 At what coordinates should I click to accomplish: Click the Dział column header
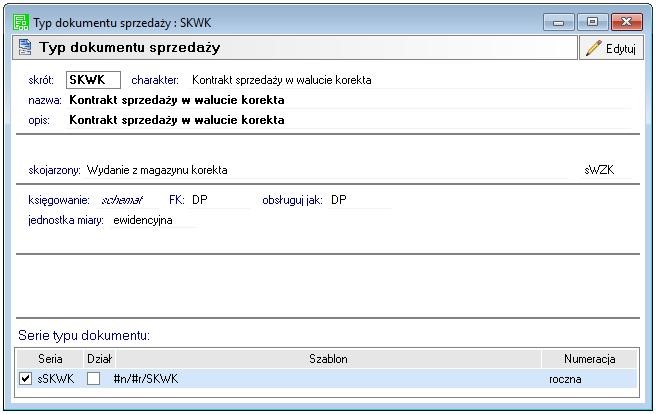point(99,358)
